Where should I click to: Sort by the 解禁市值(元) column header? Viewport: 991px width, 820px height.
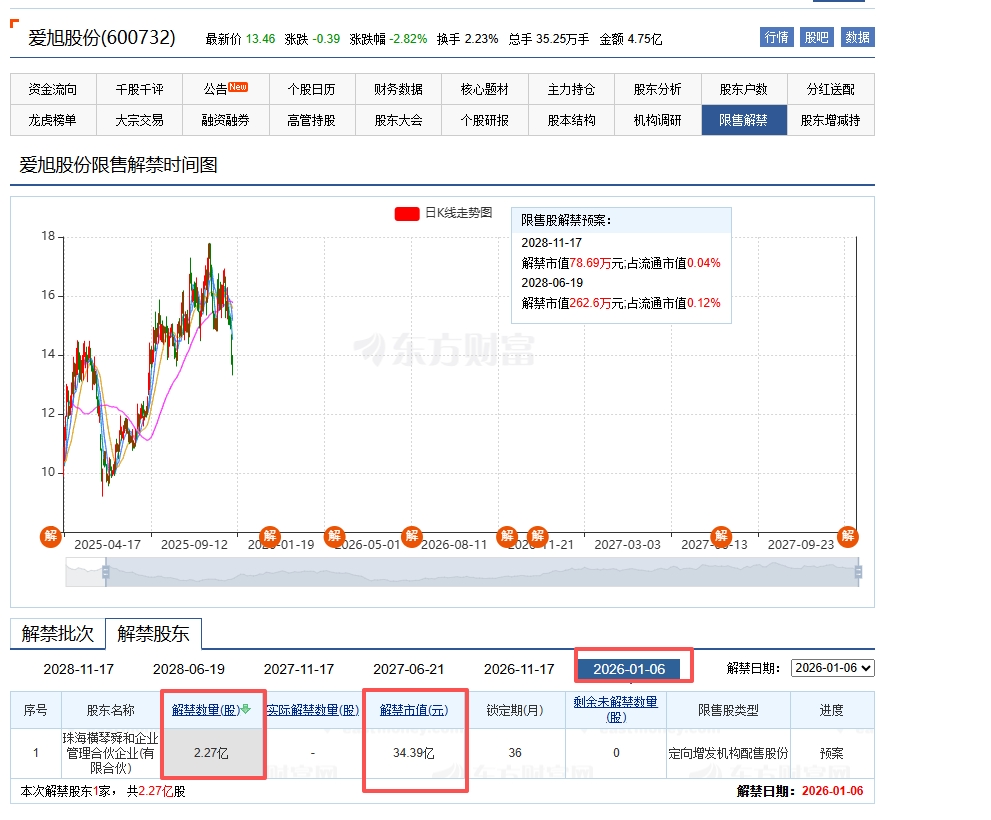click(x=414, y=710)
